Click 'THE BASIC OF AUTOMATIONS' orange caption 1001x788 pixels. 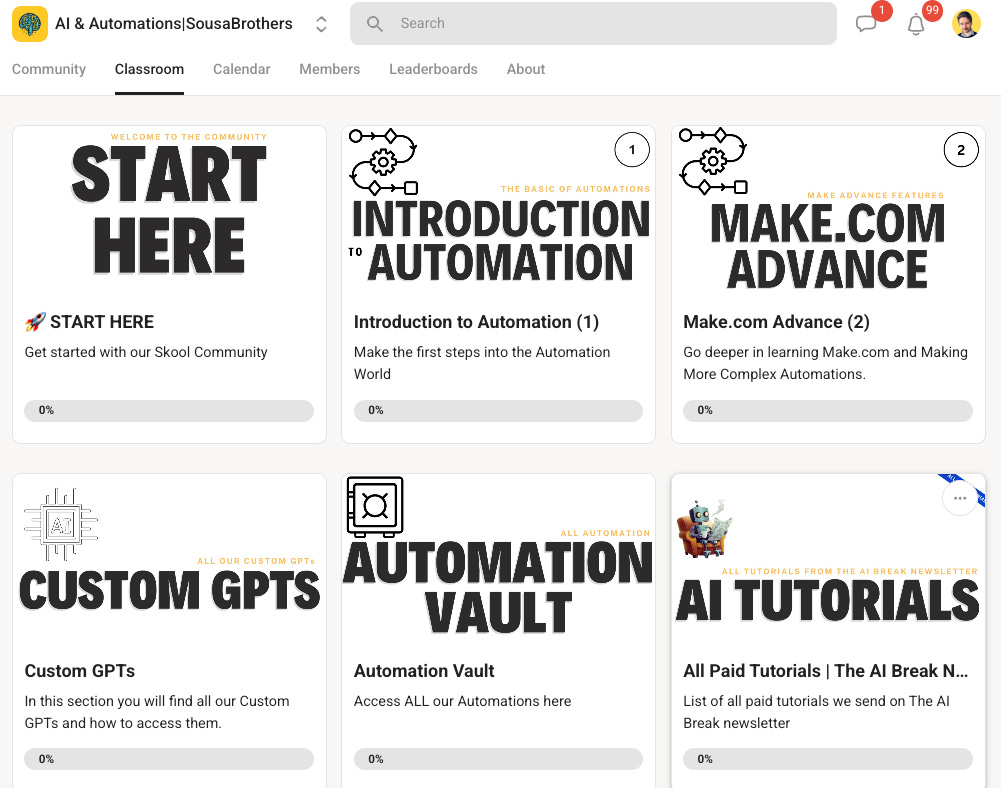pos(575,189)
